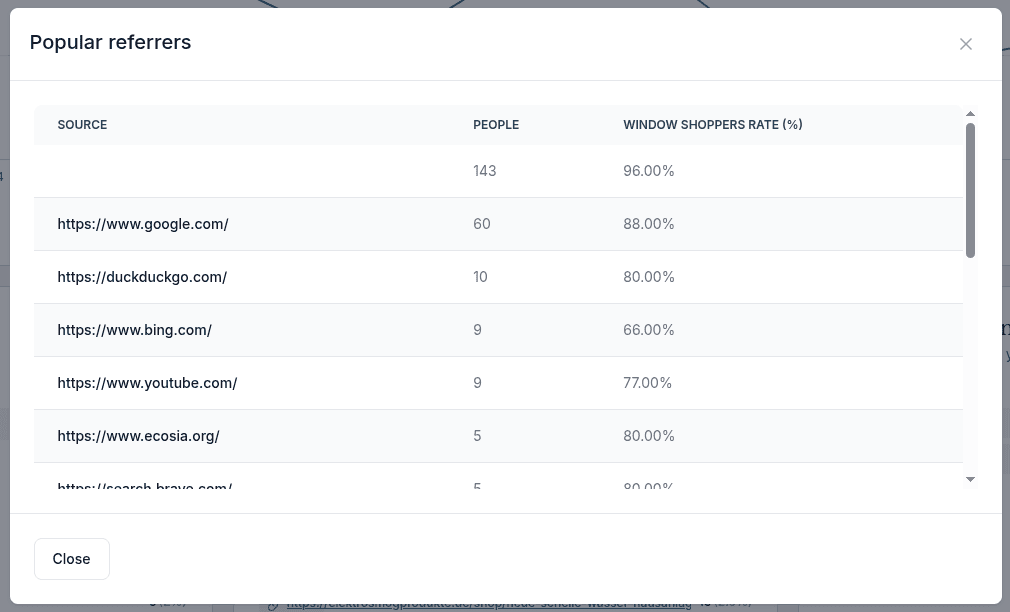Click the table's vertical scrollbar thumb

coord(970,190)
